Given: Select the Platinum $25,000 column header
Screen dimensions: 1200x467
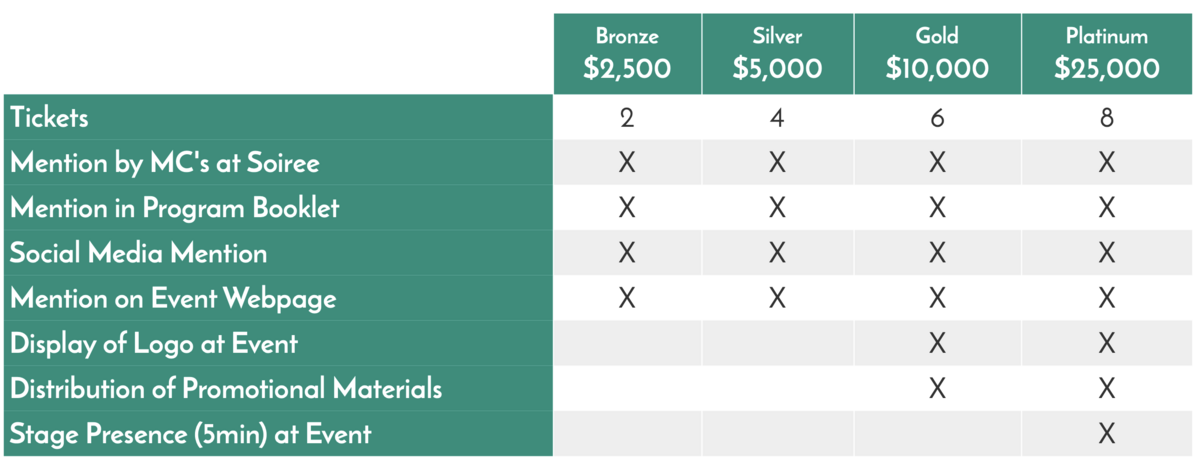Looking at the screenshot, I should [x=1106, y=54].
